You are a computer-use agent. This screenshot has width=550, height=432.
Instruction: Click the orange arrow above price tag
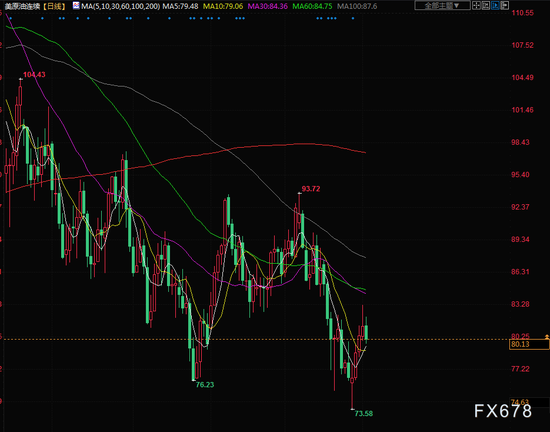click(x=546, y=337)
